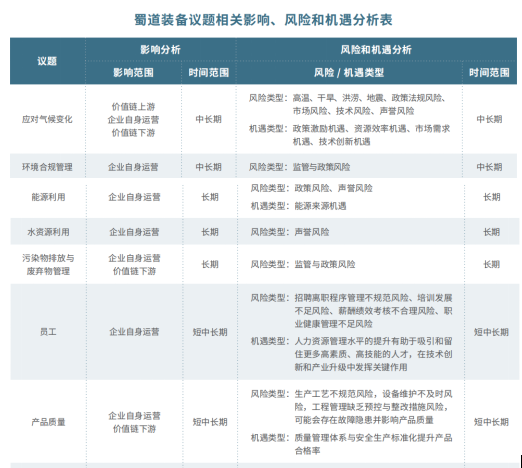Viewport: 522px width, 468px height.
Task: Select rightmost "短中长期" in 员工 row
Action: point(492,332)
